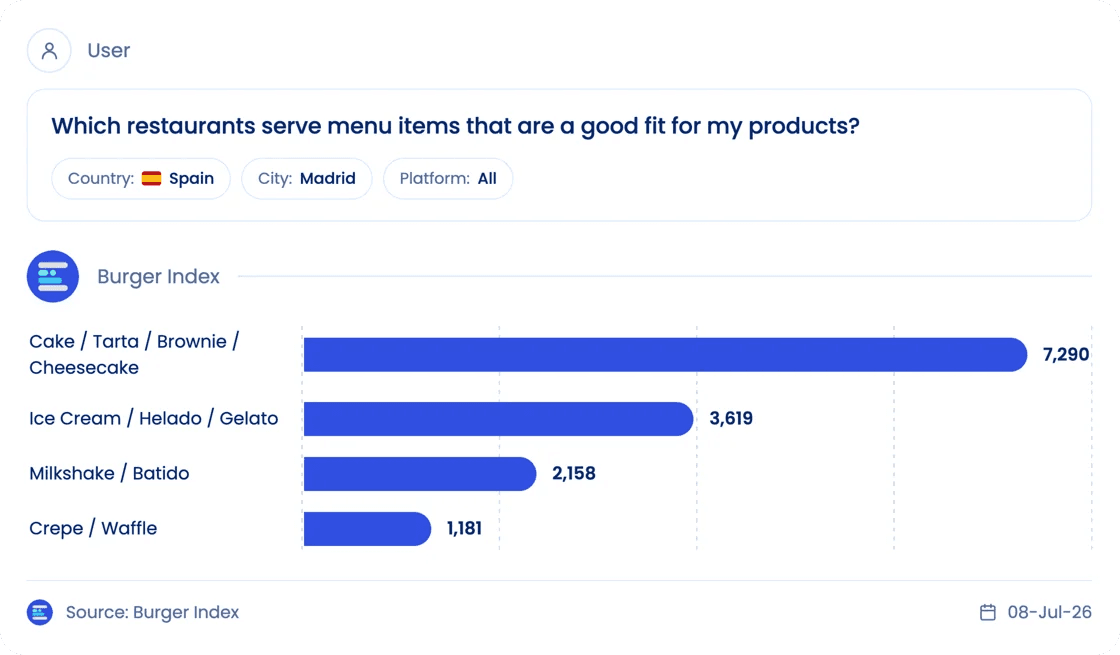
Task: Select the Milkshake / Batido bar
Action: (420, 474)
